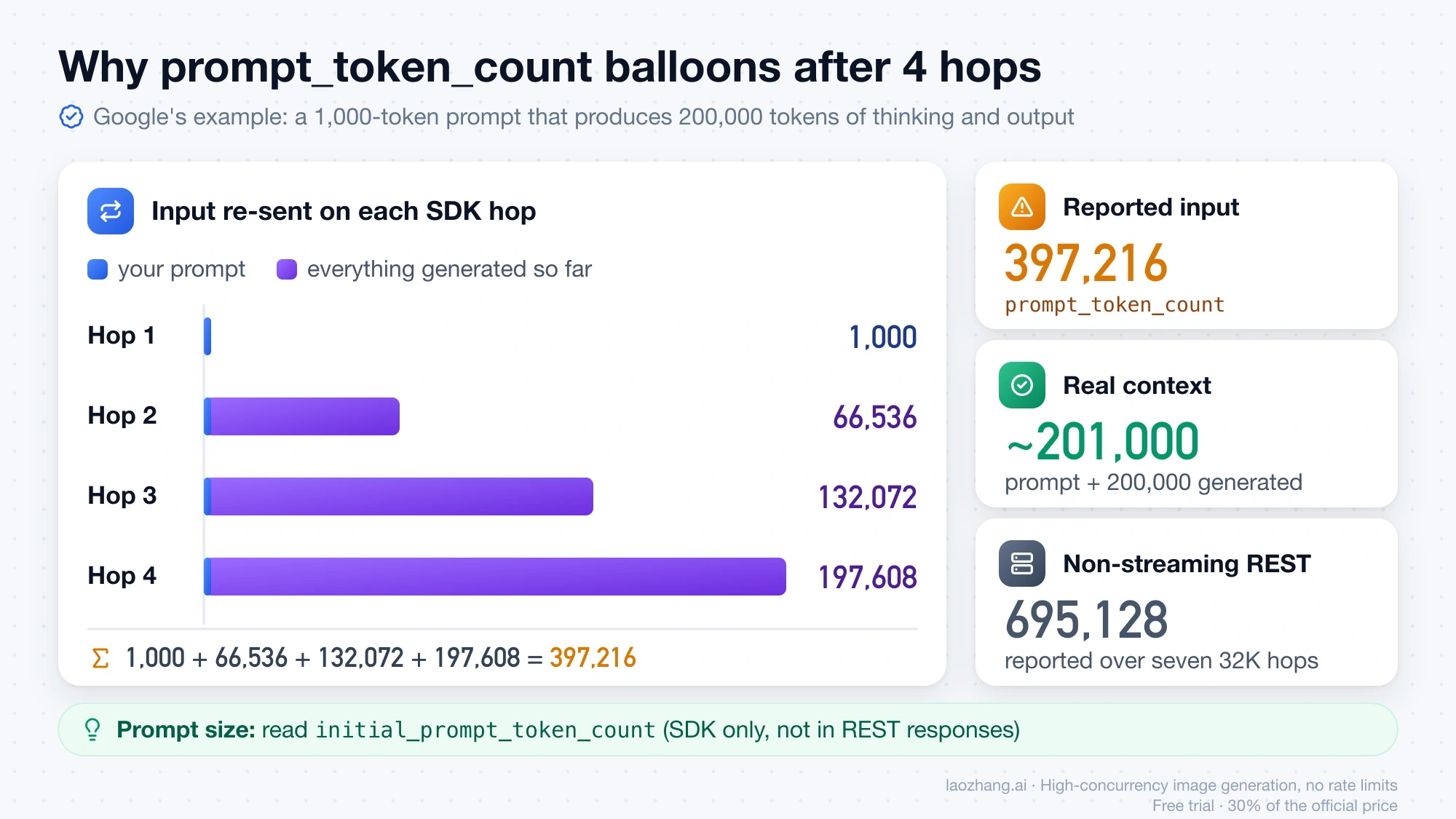Click 'everything generated so far' legend text
The height and width of the screenshot is (819, 1456).
click(449, 269)
